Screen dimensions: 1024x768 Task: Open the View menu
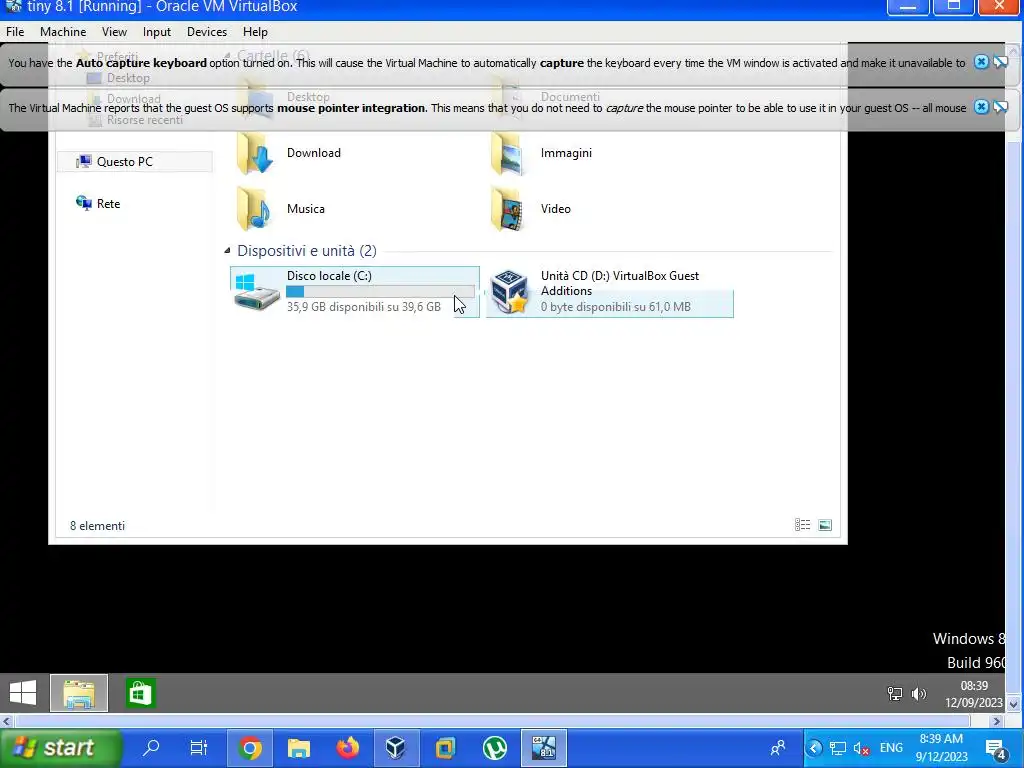tap(114, 31)
